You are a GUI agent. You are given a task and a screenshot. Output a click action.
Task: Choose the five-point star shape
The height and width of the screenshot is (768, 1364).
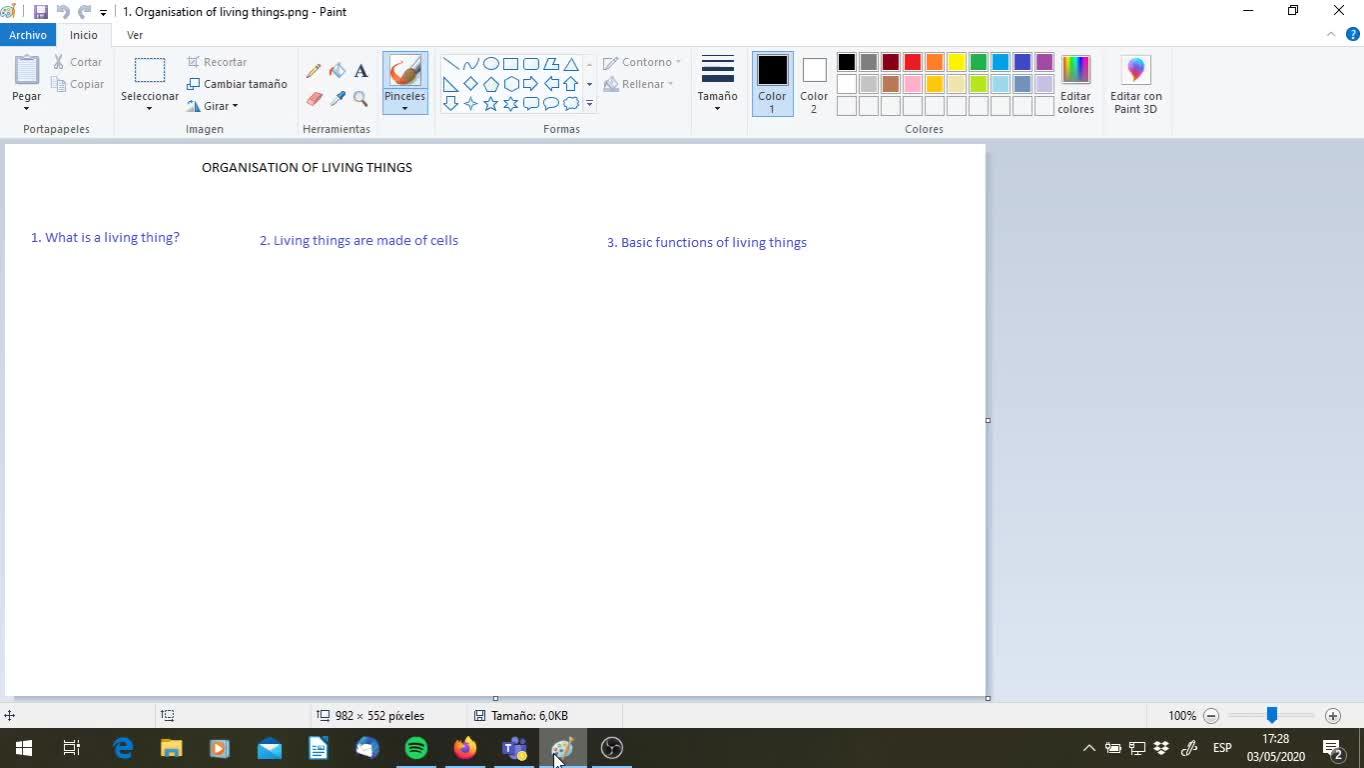coord(490,104)
